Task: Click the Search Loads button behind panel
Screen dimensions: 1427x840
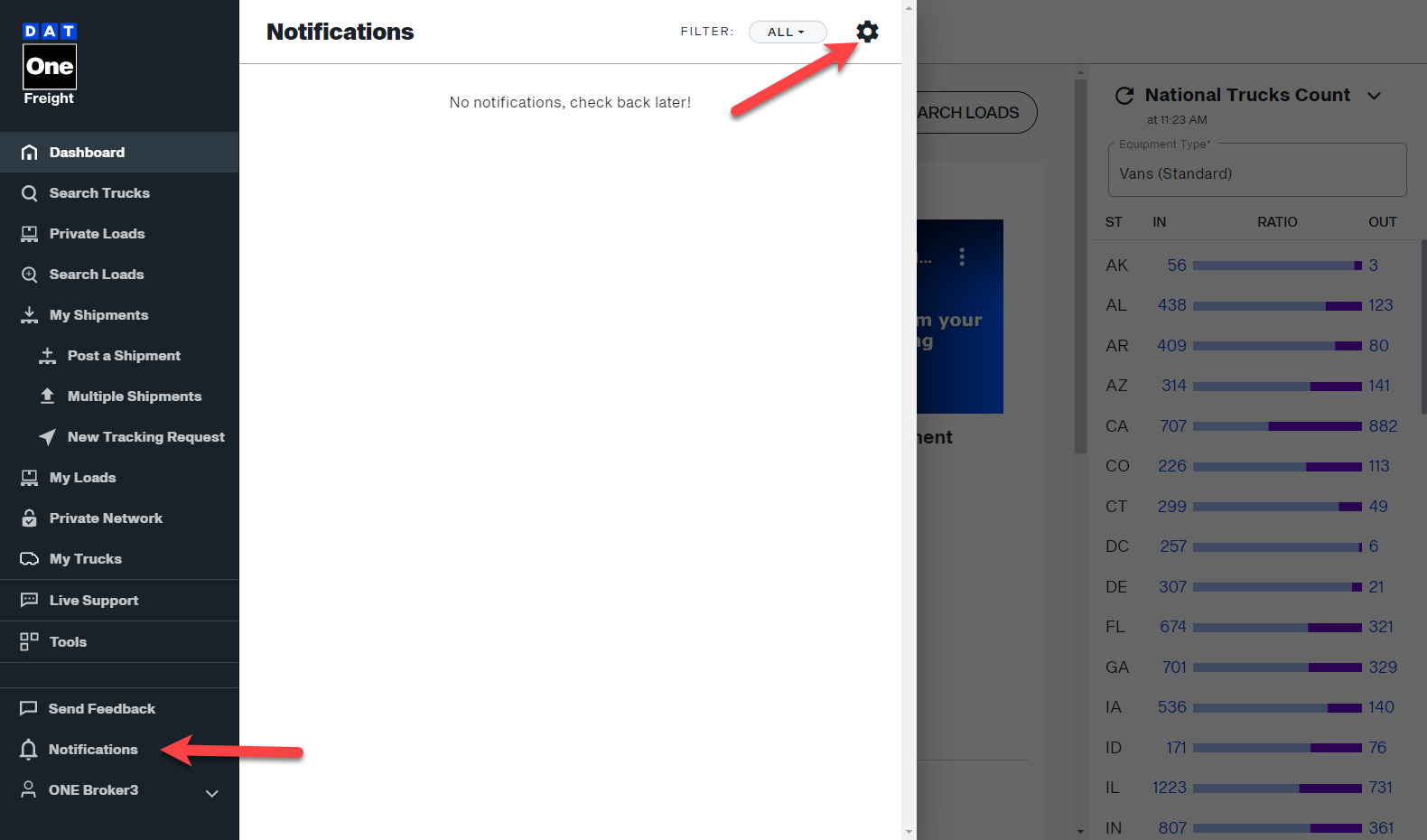Action: coord(974,113)
